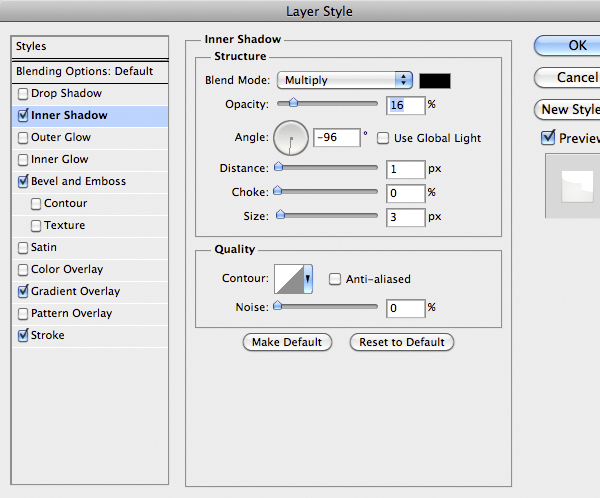The width and height of the screenshot is (600, 498).
Task: Open the Contour curve picker thumbnail
Action: coord(288,279)
